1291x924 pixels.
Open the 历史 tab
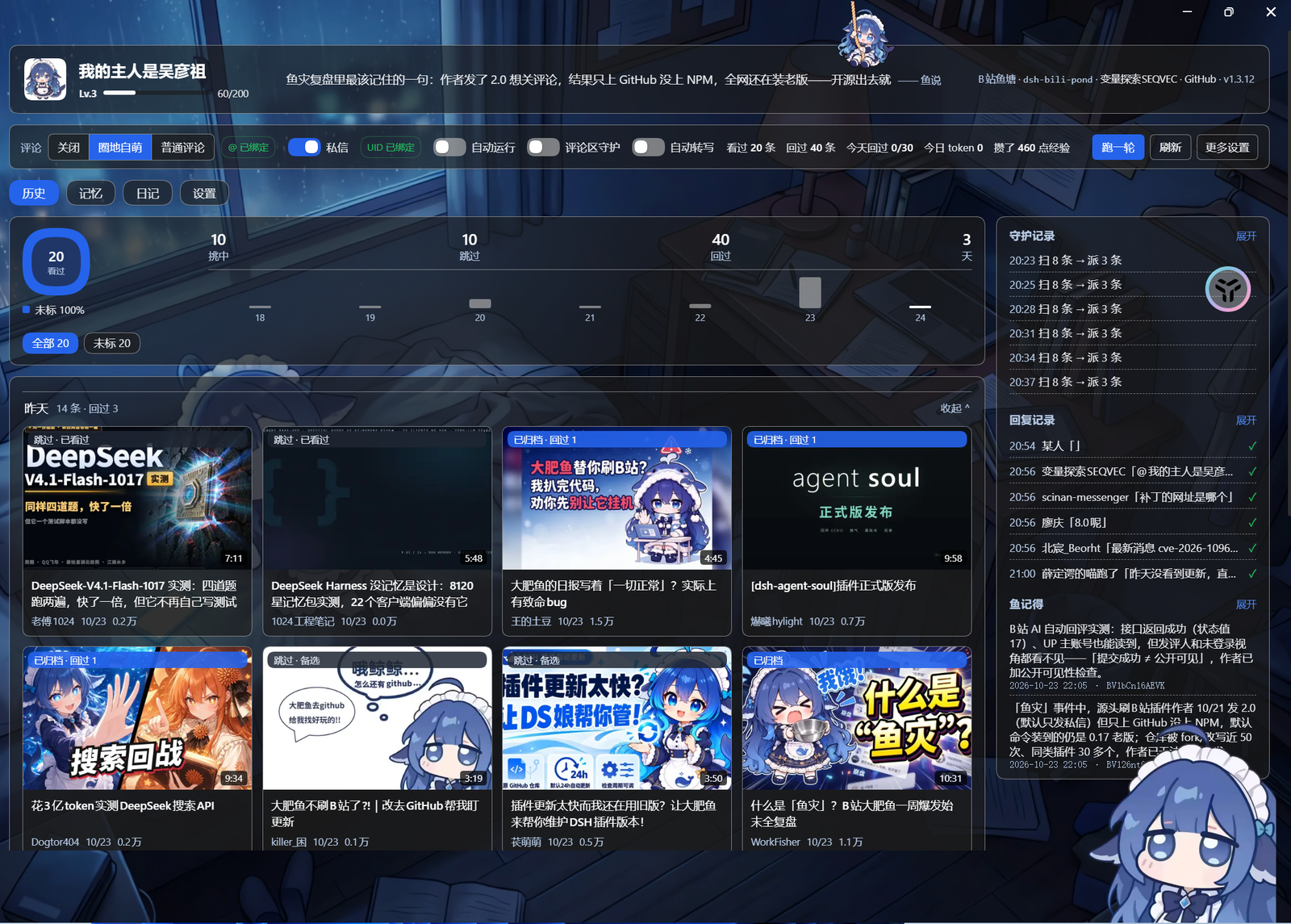34,193
